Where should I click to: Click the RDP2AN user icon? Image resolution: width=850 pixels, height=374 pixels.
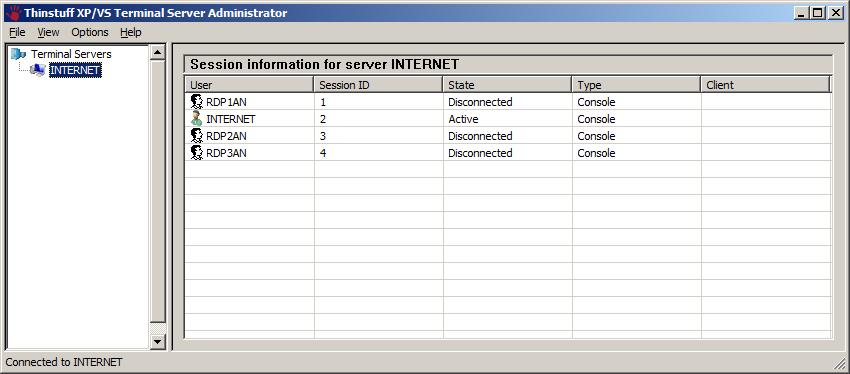(197, 136)
